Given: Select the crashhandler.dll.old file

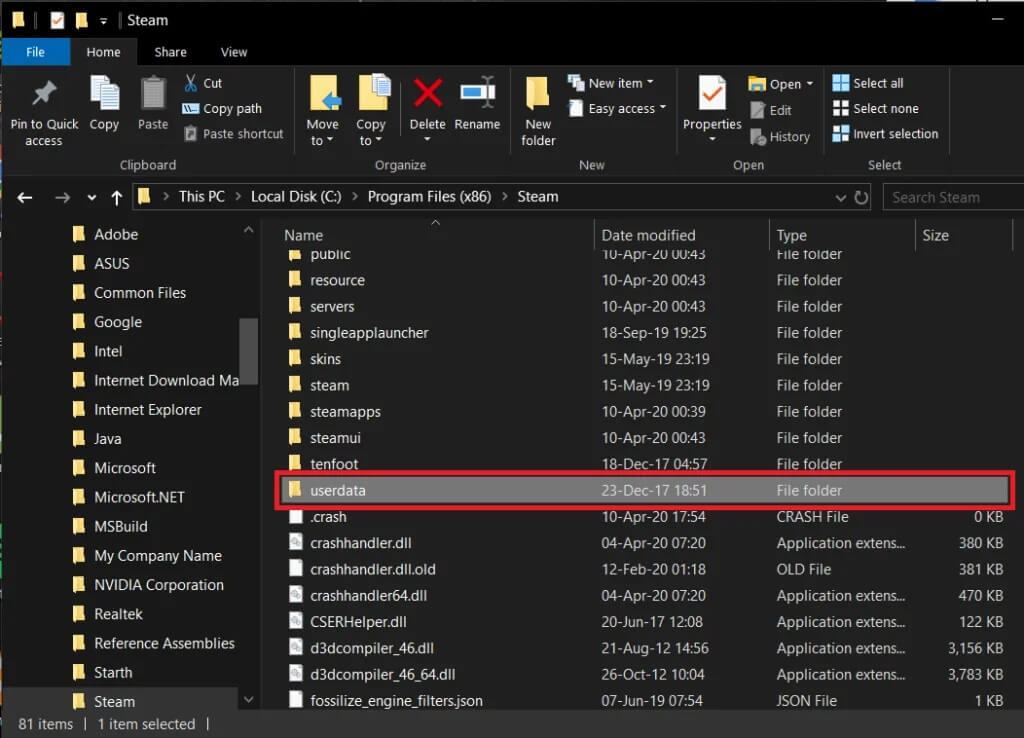Looking at the screenshot, I should [645, 570].
